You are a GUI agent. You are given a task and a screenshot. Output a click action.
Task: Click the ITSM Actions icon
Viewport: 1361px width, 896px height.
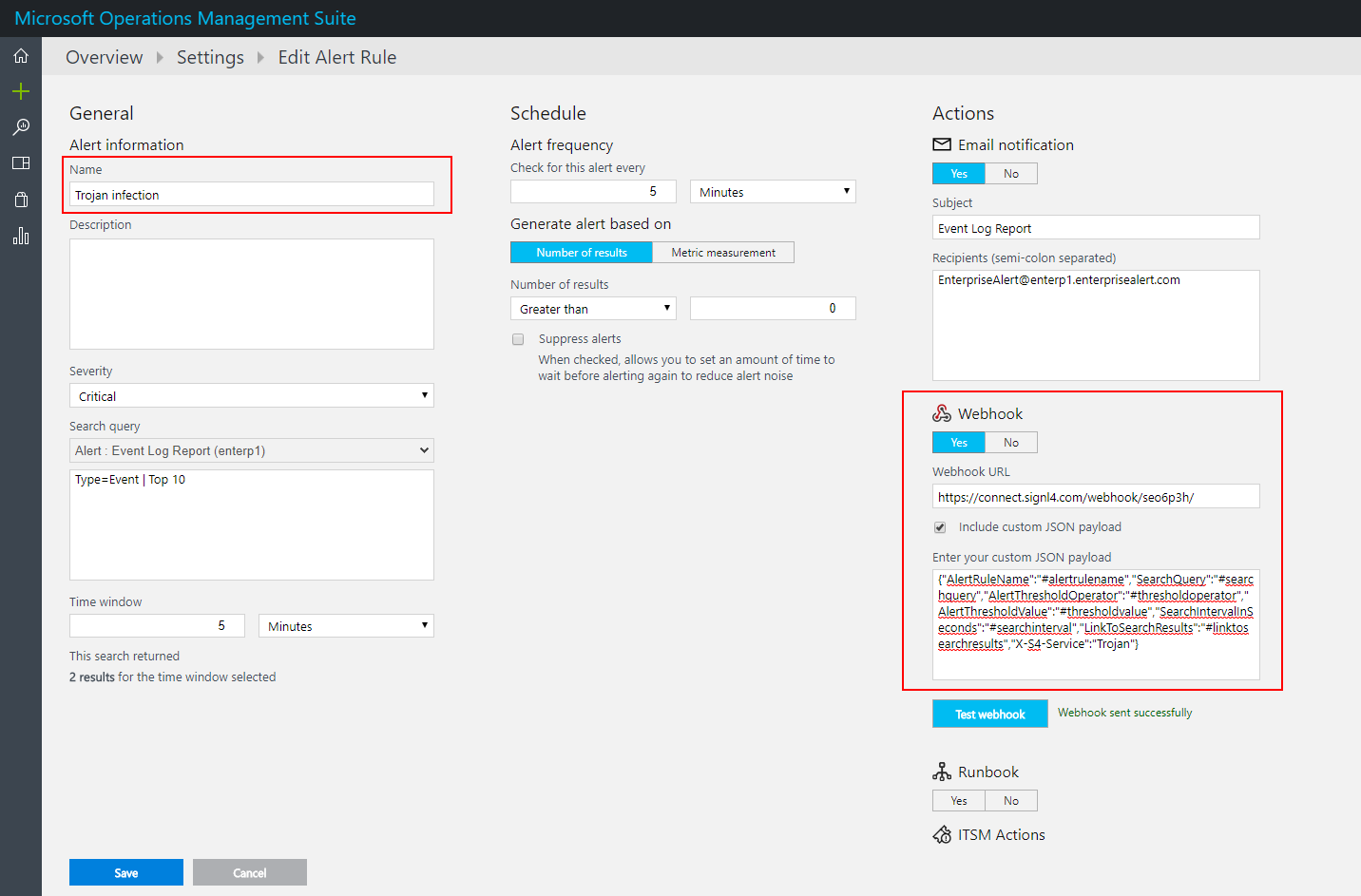[942, 834]
